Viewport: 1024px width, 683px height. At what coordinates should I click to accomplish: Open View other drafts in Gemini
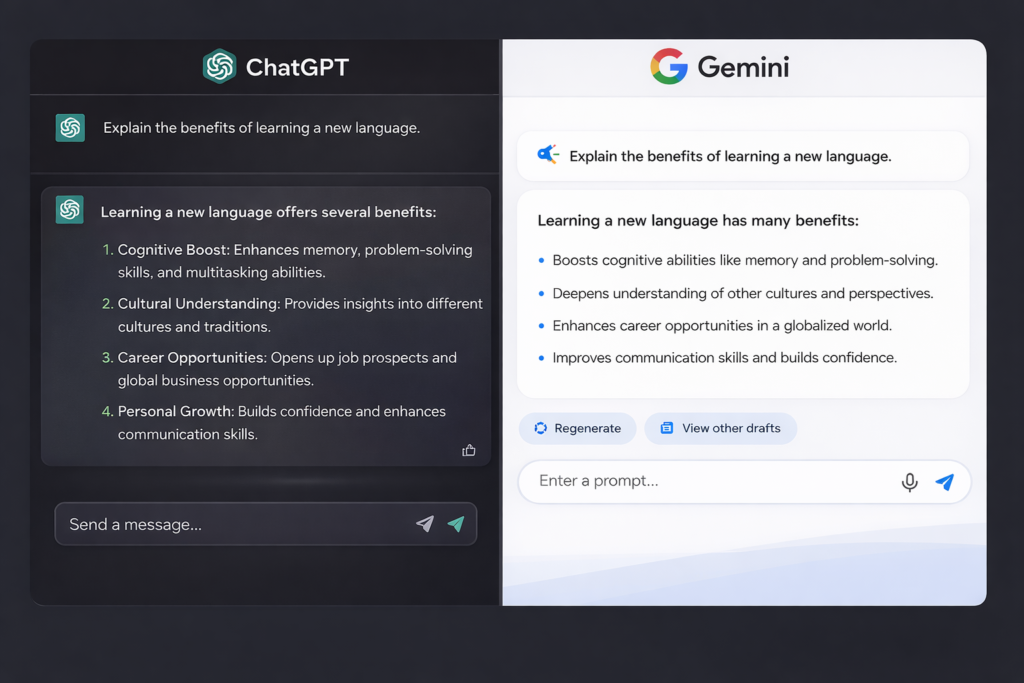click(x=721, y=428)
